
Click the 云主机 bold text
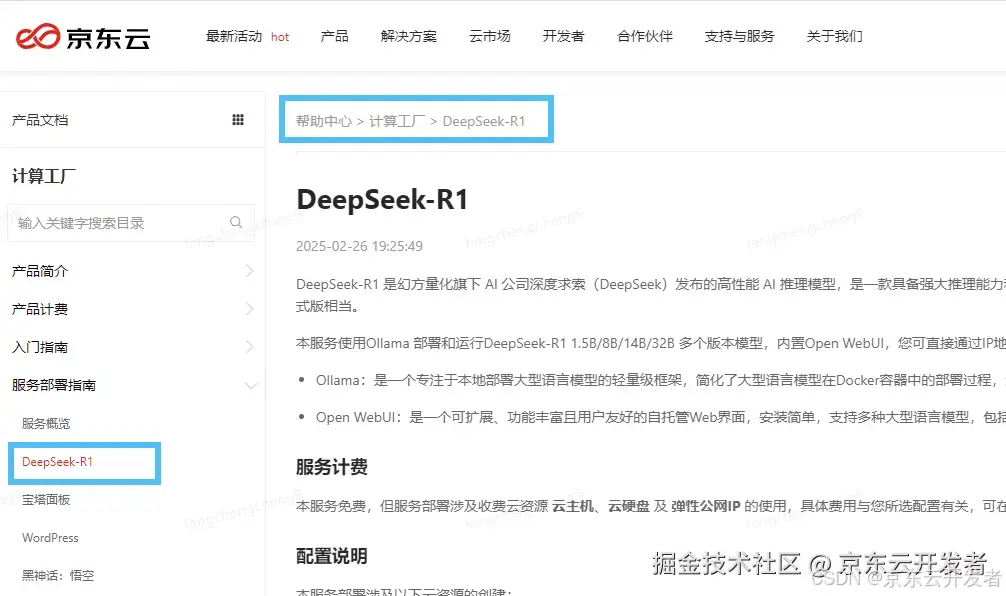click(x=573, y=506)
